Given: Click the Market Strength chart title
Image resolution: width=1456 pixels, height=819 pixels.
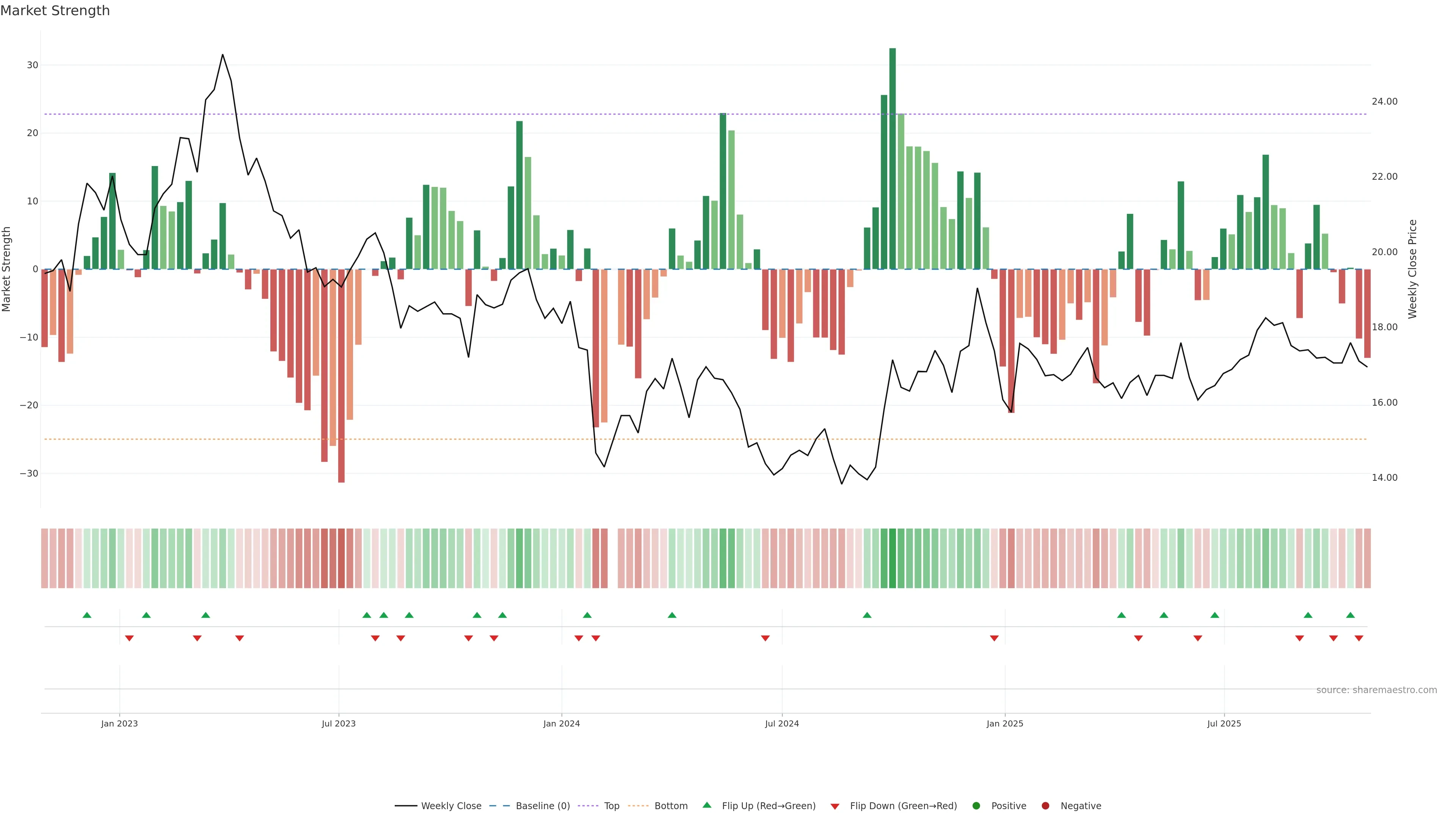Looking at the screenshot, I should (55, 11).
